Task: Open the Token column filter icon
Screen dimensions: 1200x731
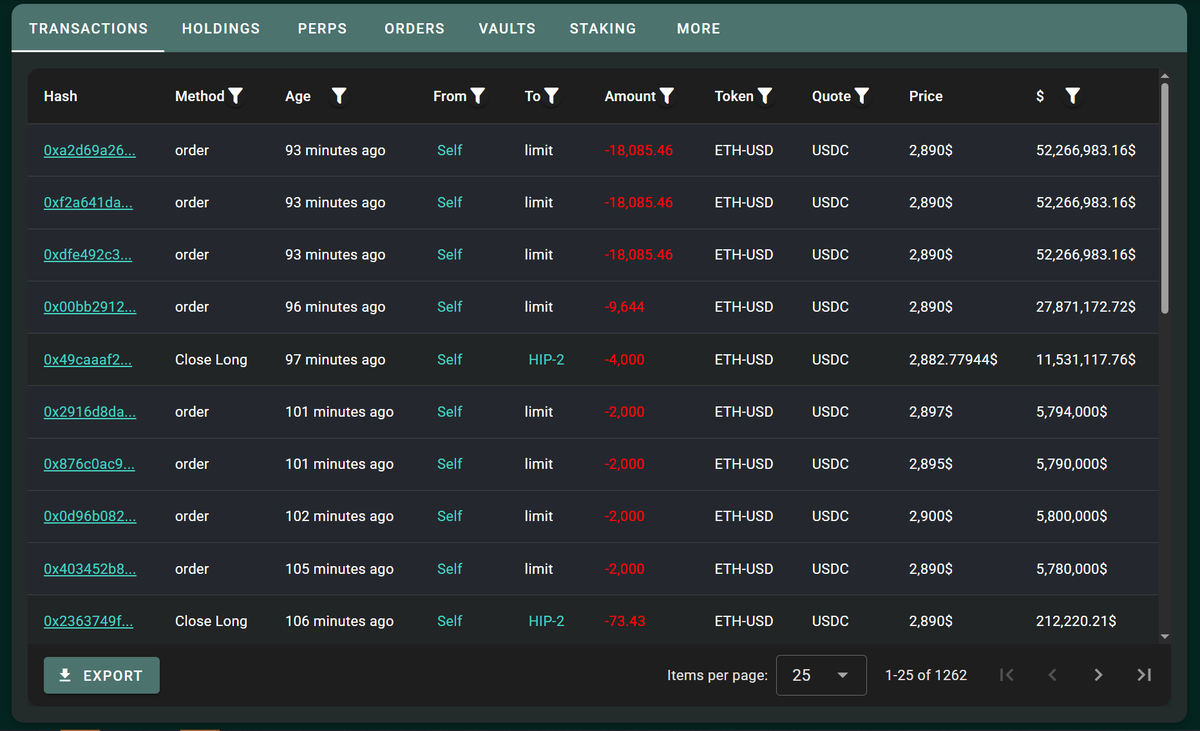Action: pos(765,96)
